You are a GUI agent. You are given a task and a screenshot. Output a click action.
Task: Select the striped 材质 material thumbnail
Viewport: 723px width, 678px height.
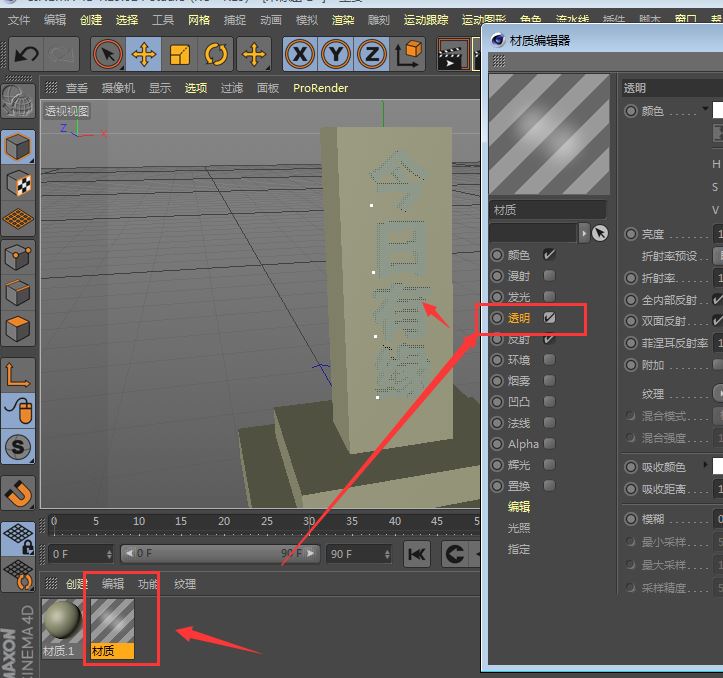(x=112, y=621)
